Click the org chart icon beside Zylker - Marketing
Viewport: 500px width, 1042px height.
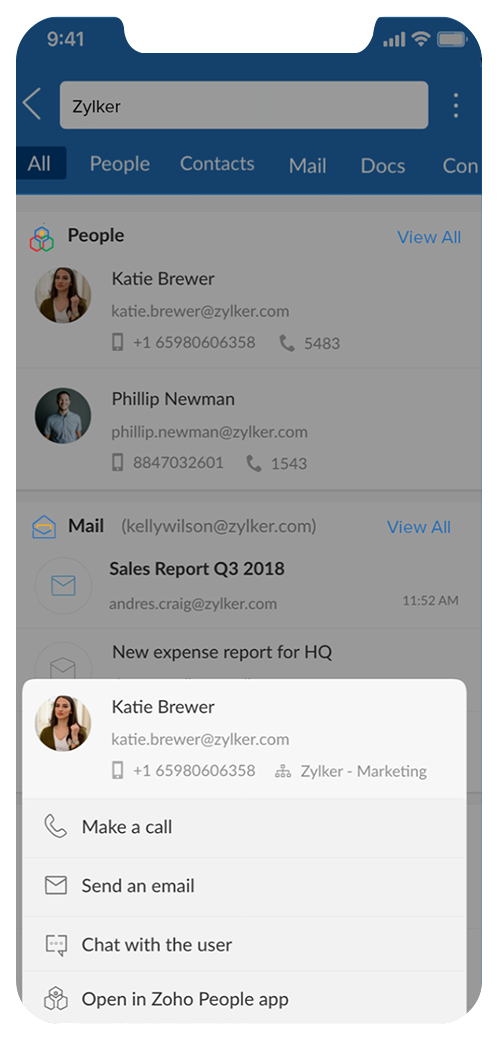283,772
